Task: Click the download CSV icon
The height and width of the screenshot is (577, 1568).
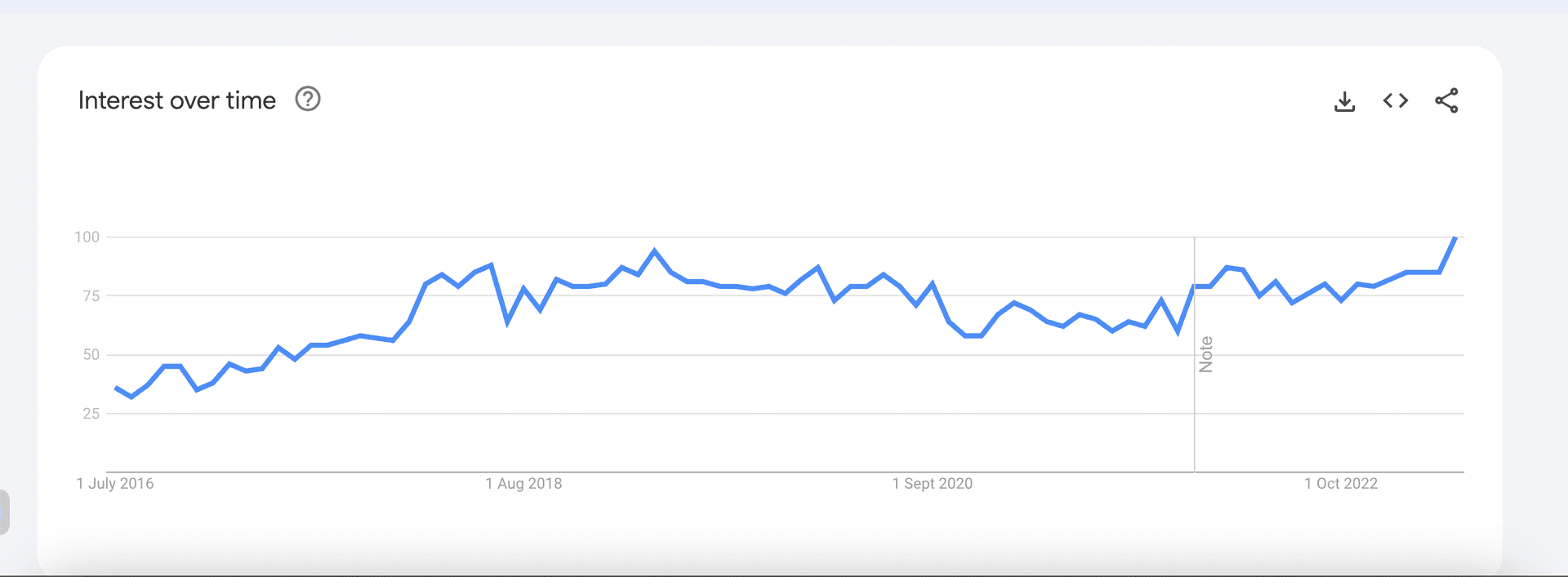Action: click(x=1344, y=101)
